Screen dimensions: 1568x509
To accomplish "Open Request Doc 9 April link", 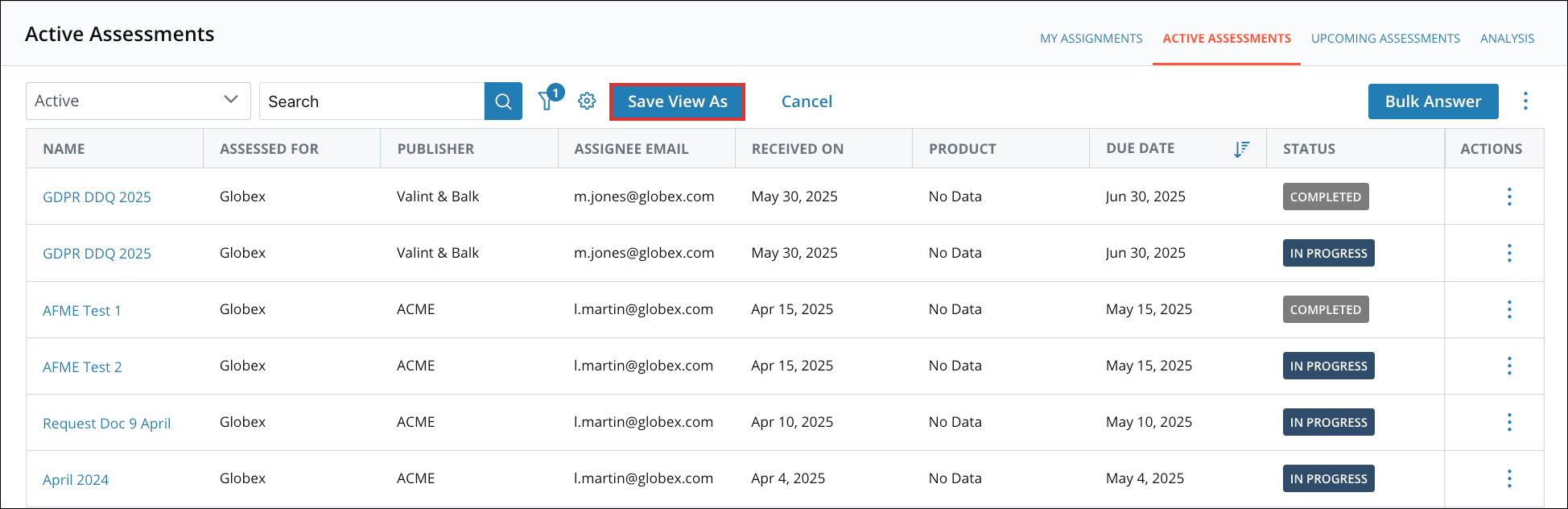I will (107, 424).
